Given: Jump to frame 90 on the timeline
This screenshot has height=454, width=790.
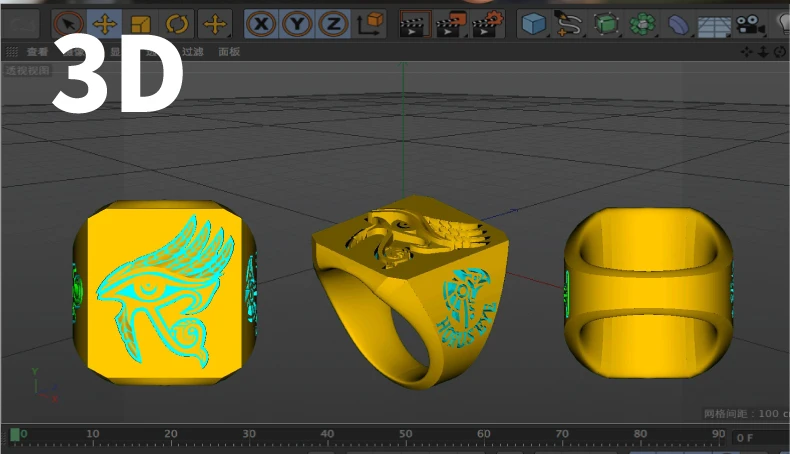Looking at the screenshot, I should tap(718, 434).
